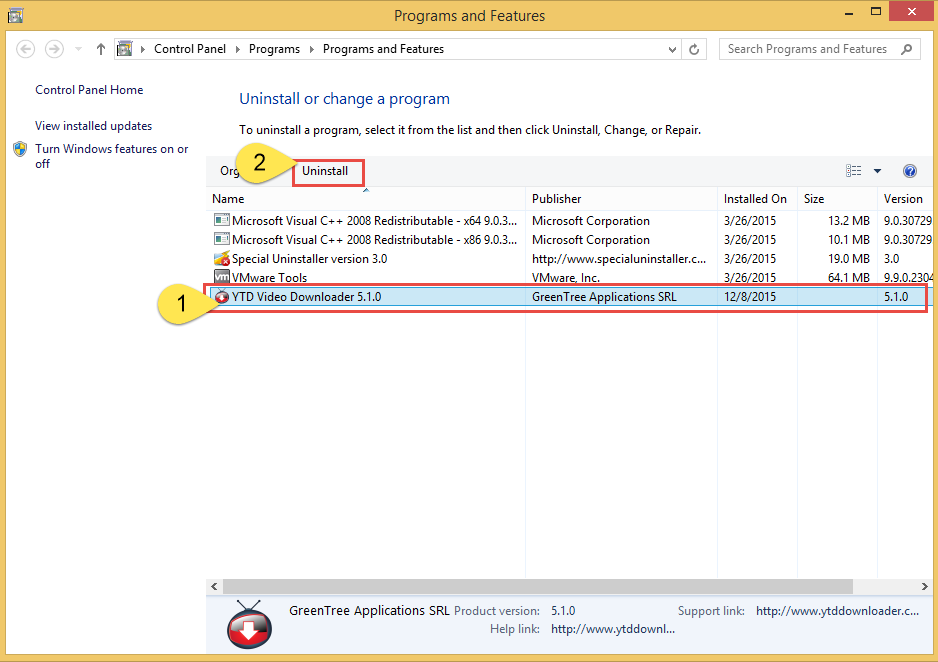This screenshot has width=938, height=662.
Task: Click the specialuninstaller publisher URL cell
Action: tap(619, 259)
